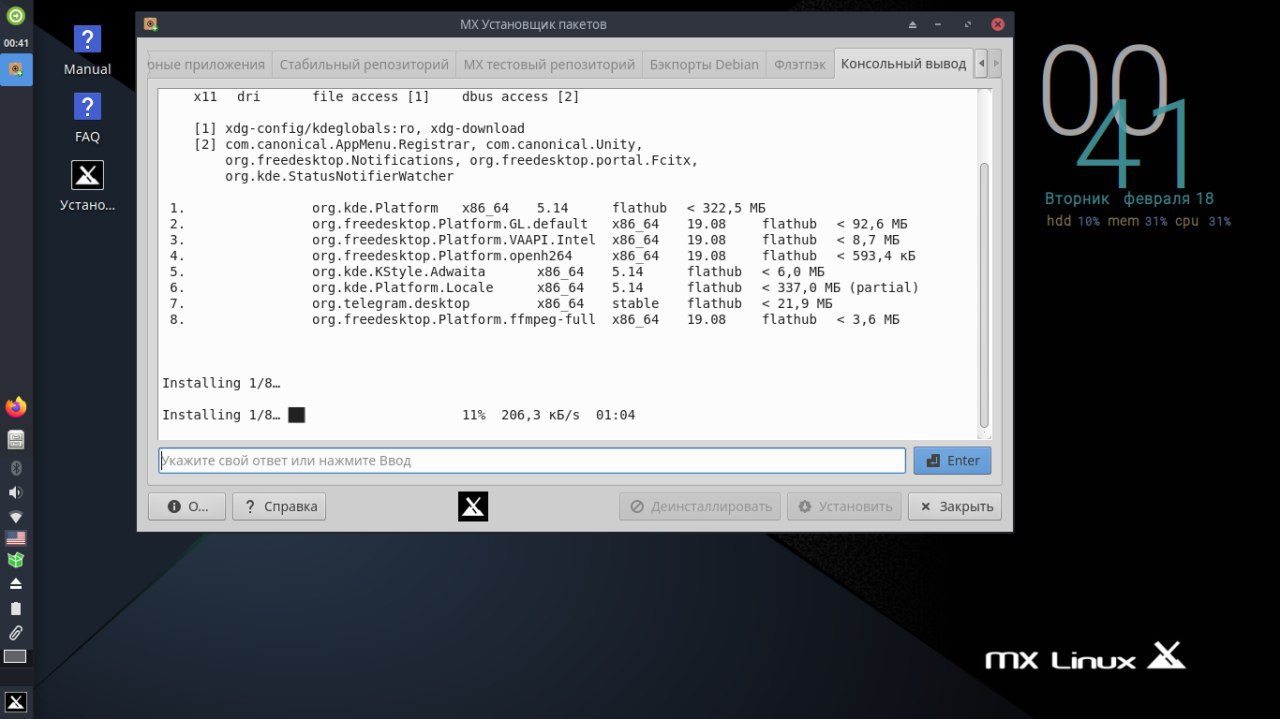1280x719 pixels.
Task: Open the Help (Справка) button
Action: coord(279,506)
